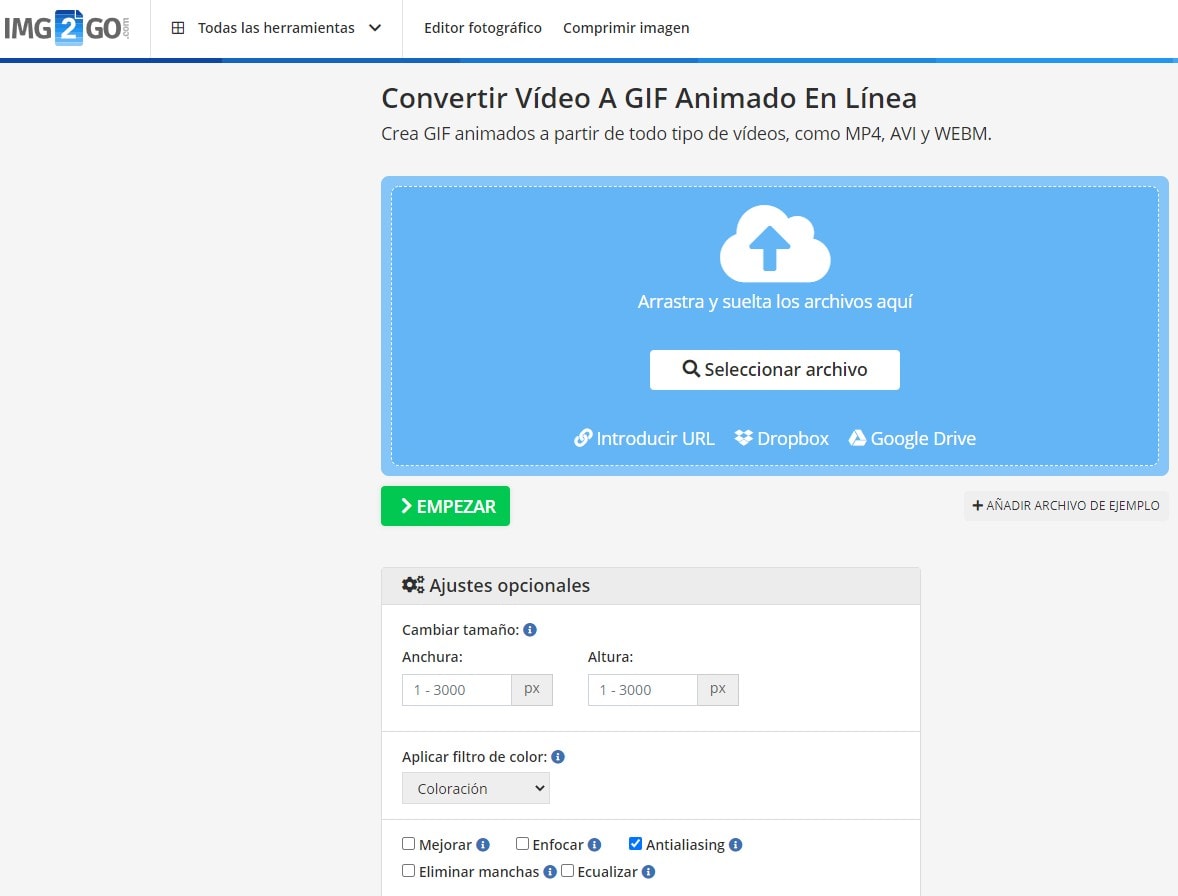1178x896 pixels.
Task: Focus the Altura height input field
Action: click(642, 689)
